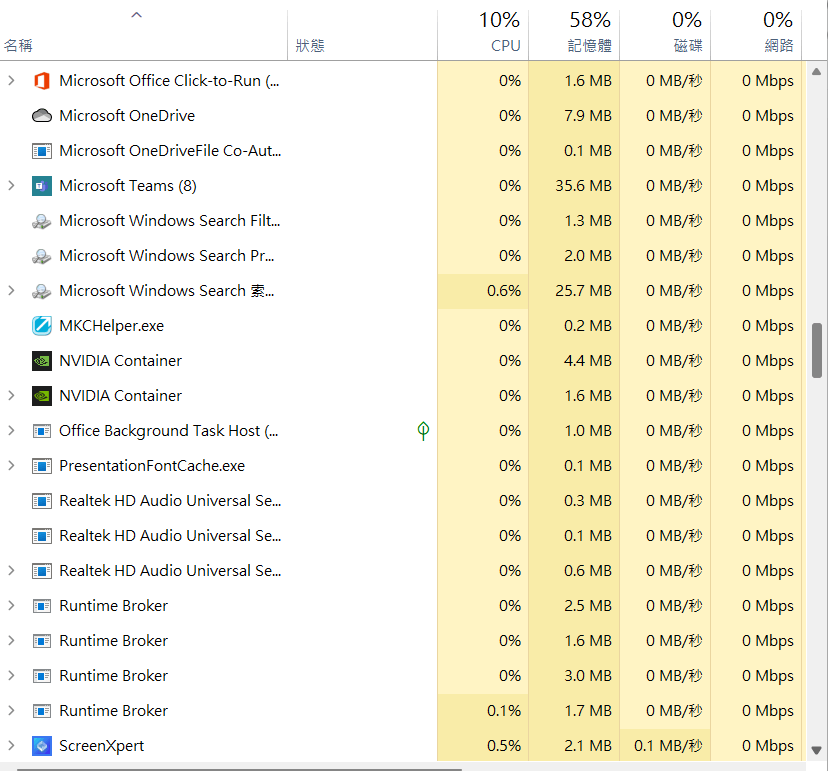Click the 3.0 MB memory value

pyautogui.click(x=588, y=676)
